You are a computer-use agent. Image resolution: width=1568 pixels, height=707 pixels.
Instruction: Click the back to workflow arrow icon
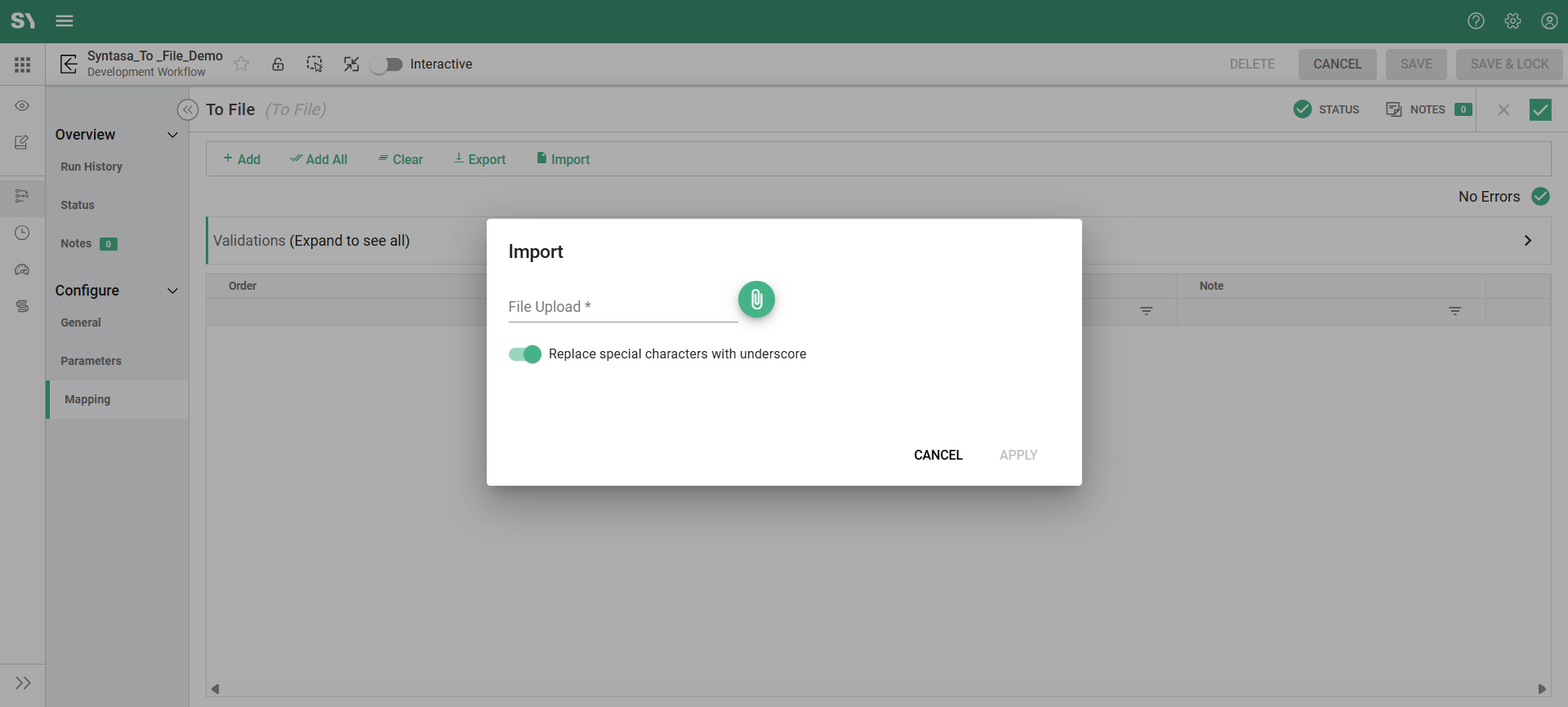69,64
